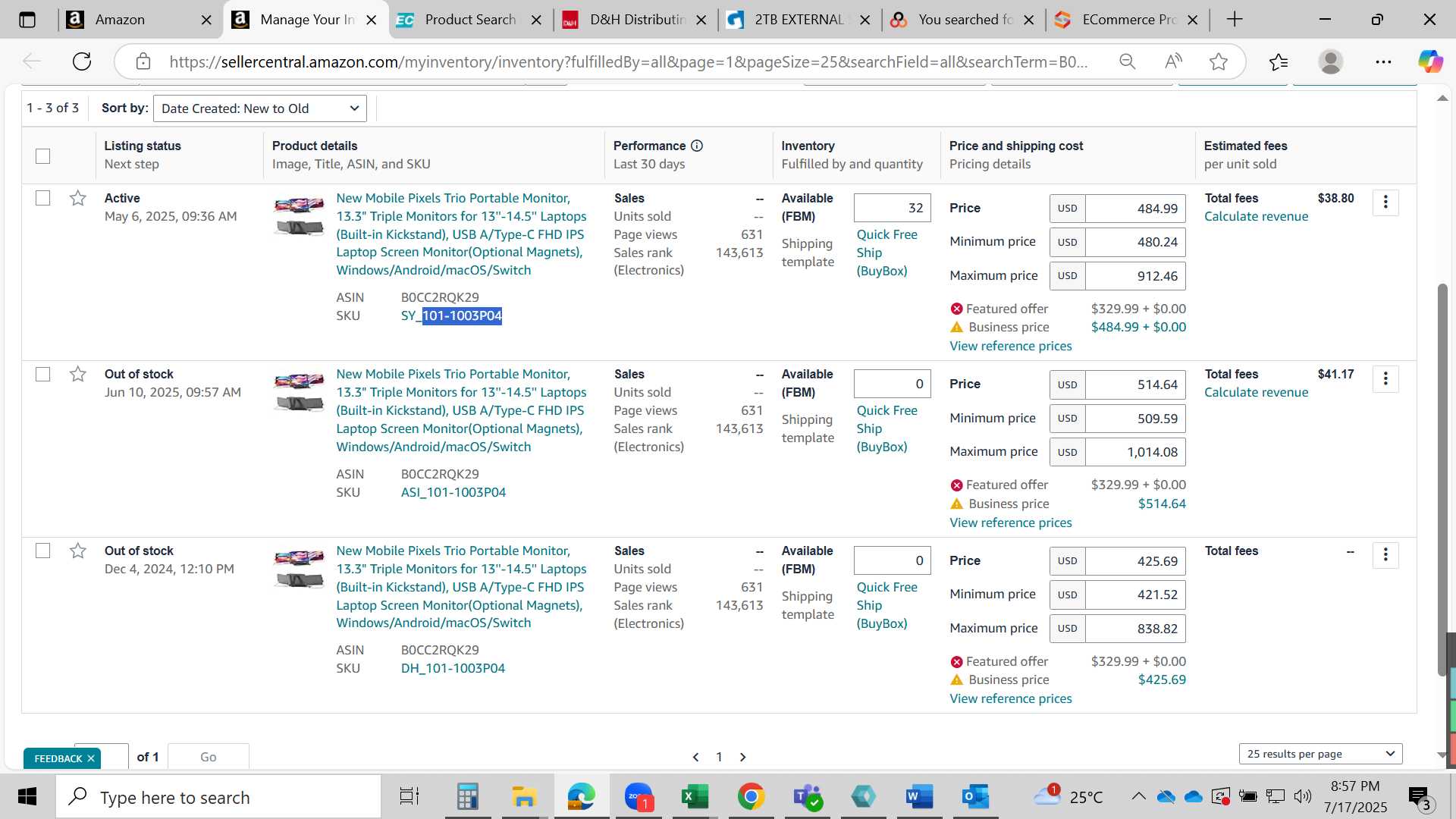Edit the maximum price field showing 912.46

click(1135, 276)
